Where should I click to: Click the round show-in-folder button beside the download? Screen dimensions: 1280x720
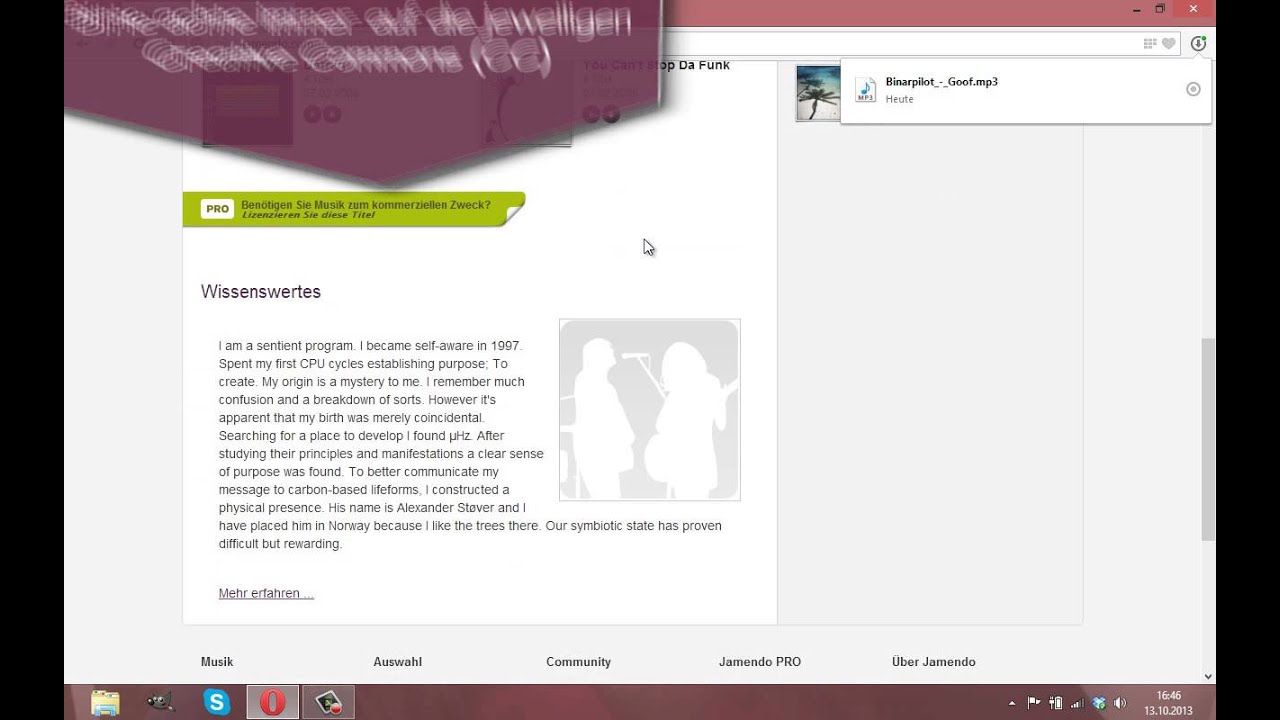[1193, 89]
